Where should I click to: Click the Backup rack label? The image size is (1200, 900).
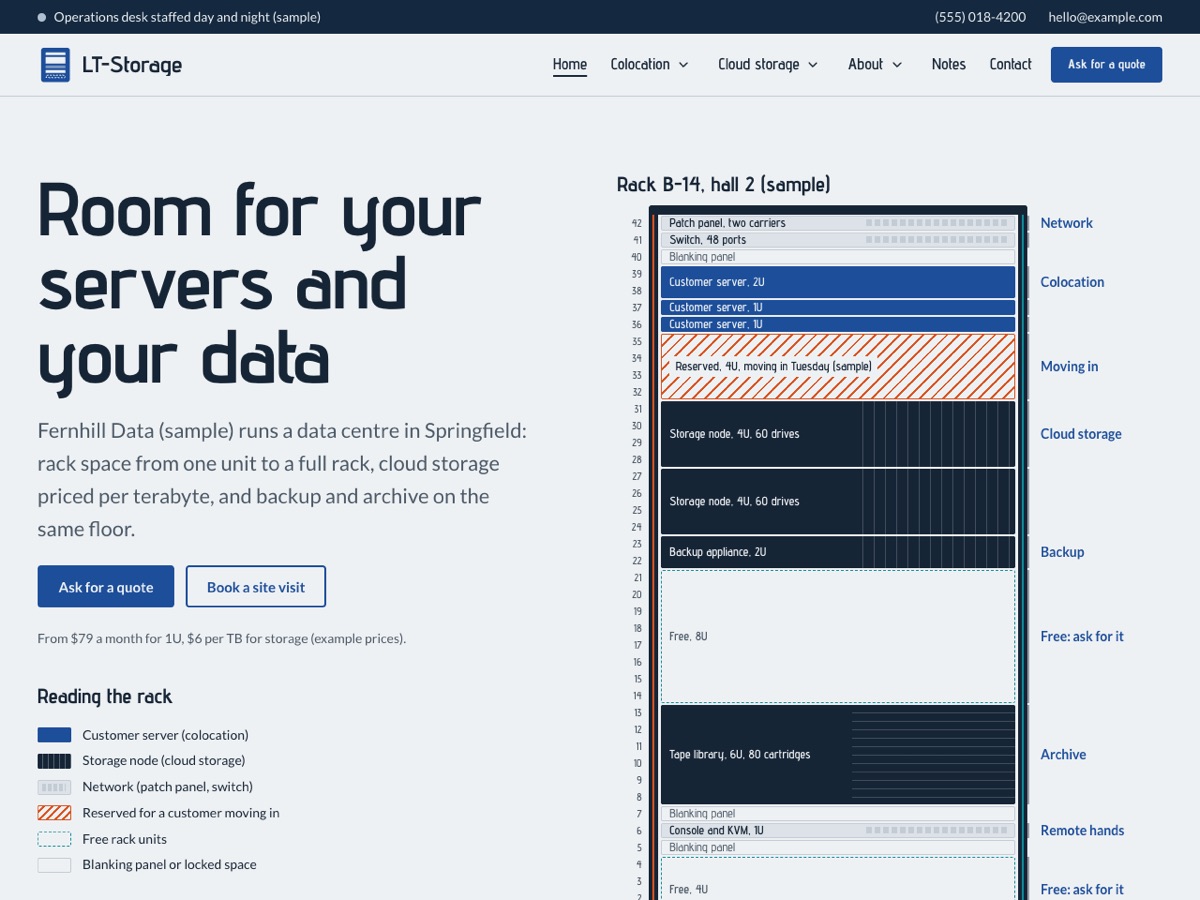(1062, 552)
